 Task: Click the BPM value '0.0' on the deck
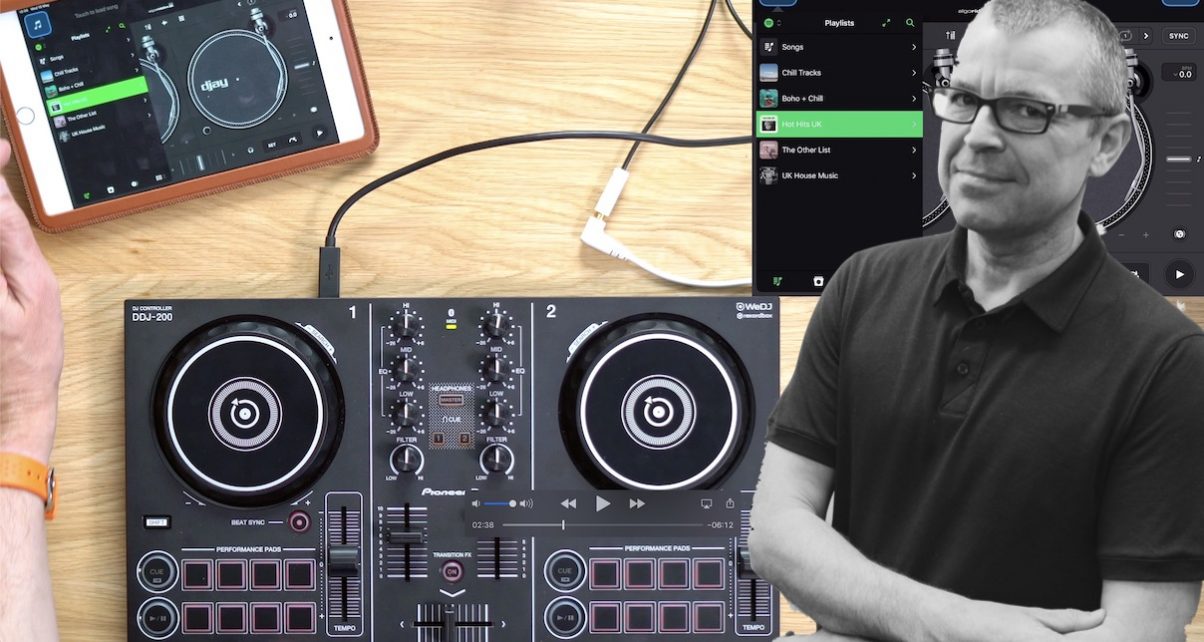(1186, 73)
